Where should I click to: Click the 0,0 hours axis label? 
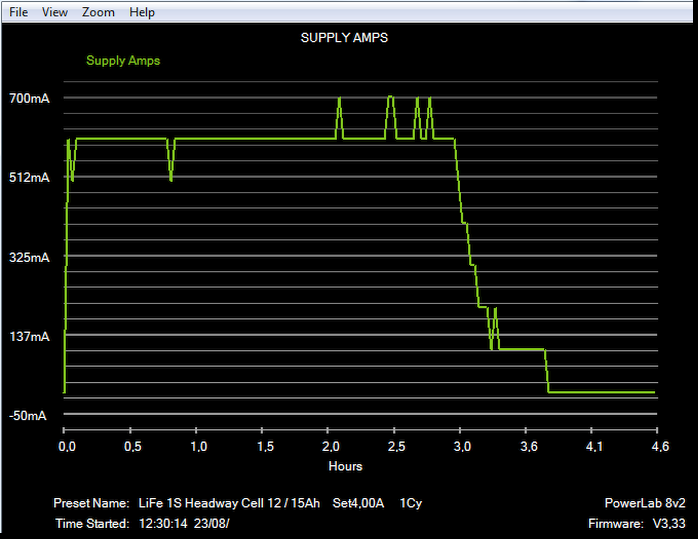click(67, 446)
